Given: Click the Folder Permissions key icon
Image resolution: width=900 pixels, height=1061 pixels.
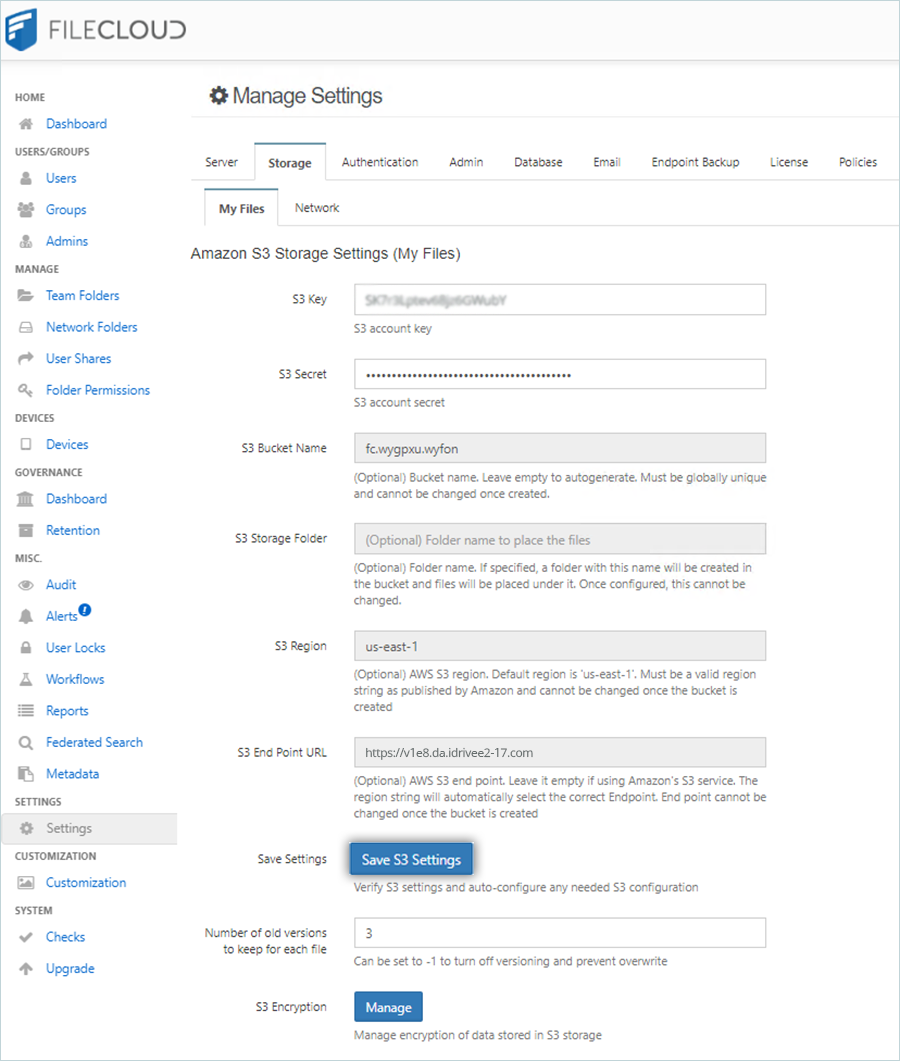Looking at the screenshot, I should click(26, 390).
